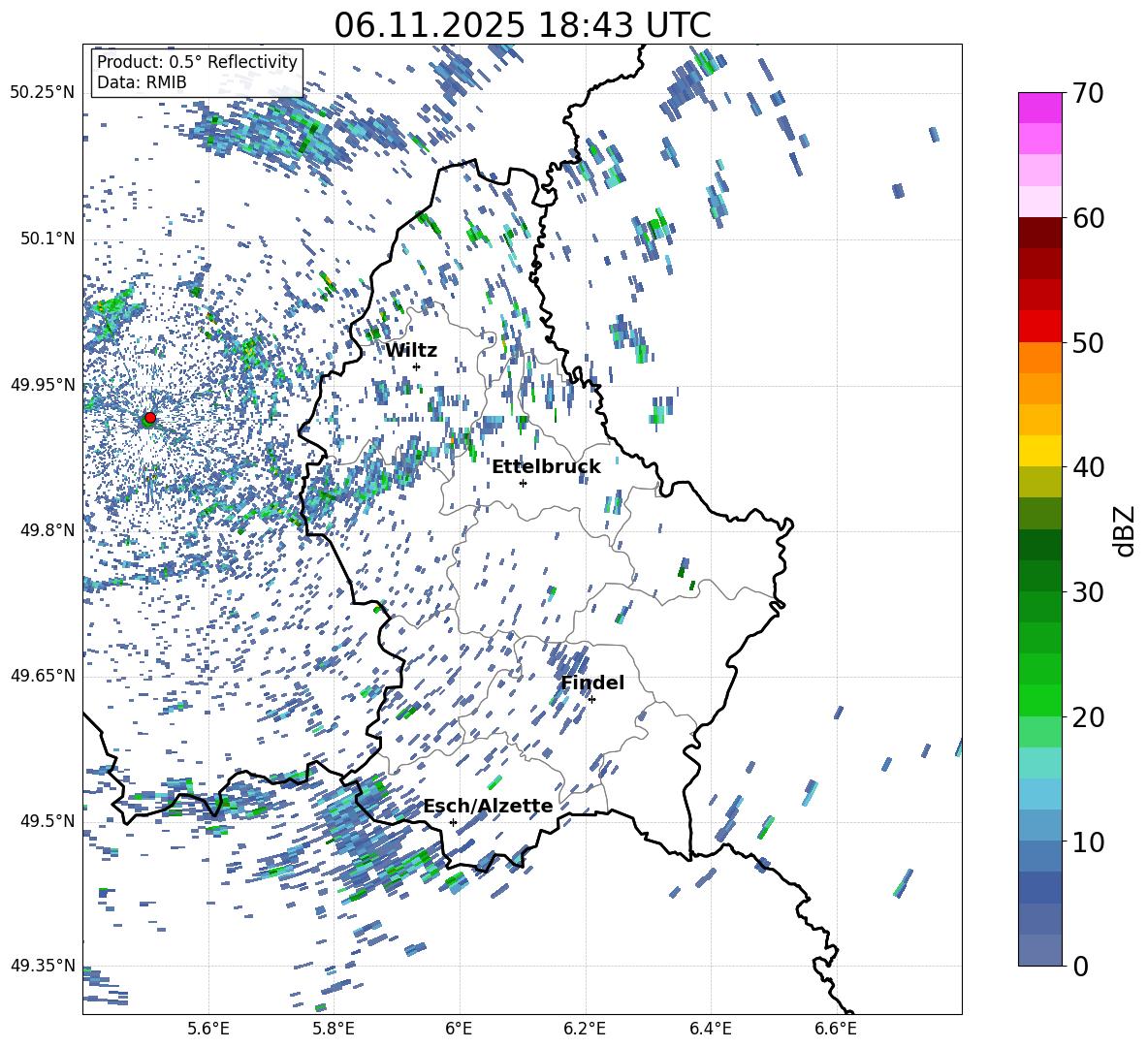Click the orange colorbar segment below 50
This screenshot has height=1048, width=1148.
click(1039, 358)
